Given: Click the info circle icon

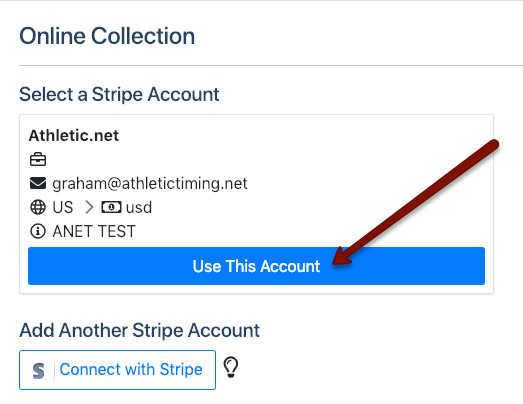Looking at the screenshot, I should (x=38, y=231).
